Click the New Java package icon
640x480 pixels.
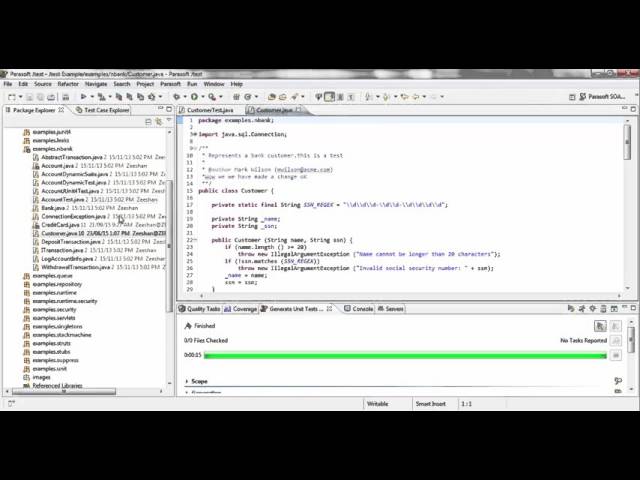pos(236,97)
